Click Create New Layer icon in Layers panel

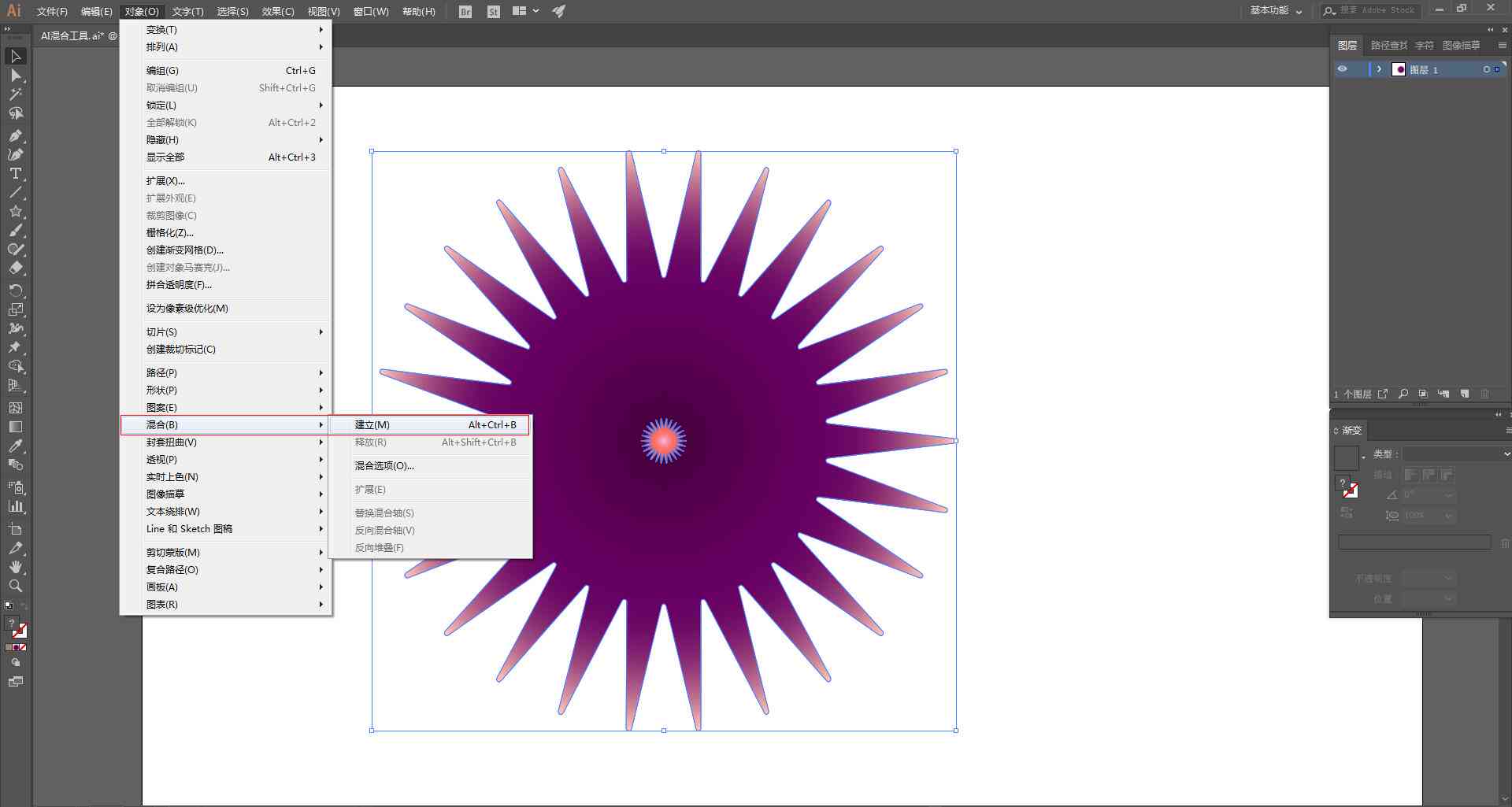(x=1465, y=394)
